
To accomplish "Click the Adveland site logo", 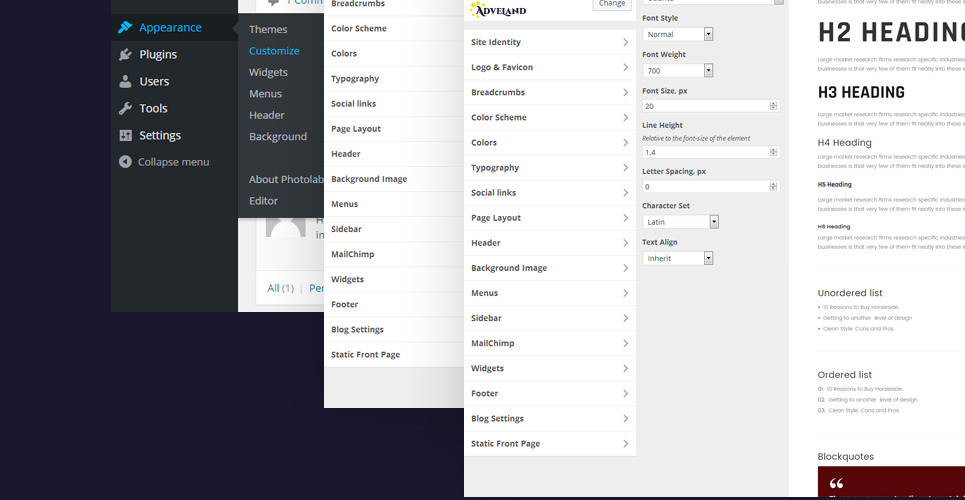I will 498,9.
